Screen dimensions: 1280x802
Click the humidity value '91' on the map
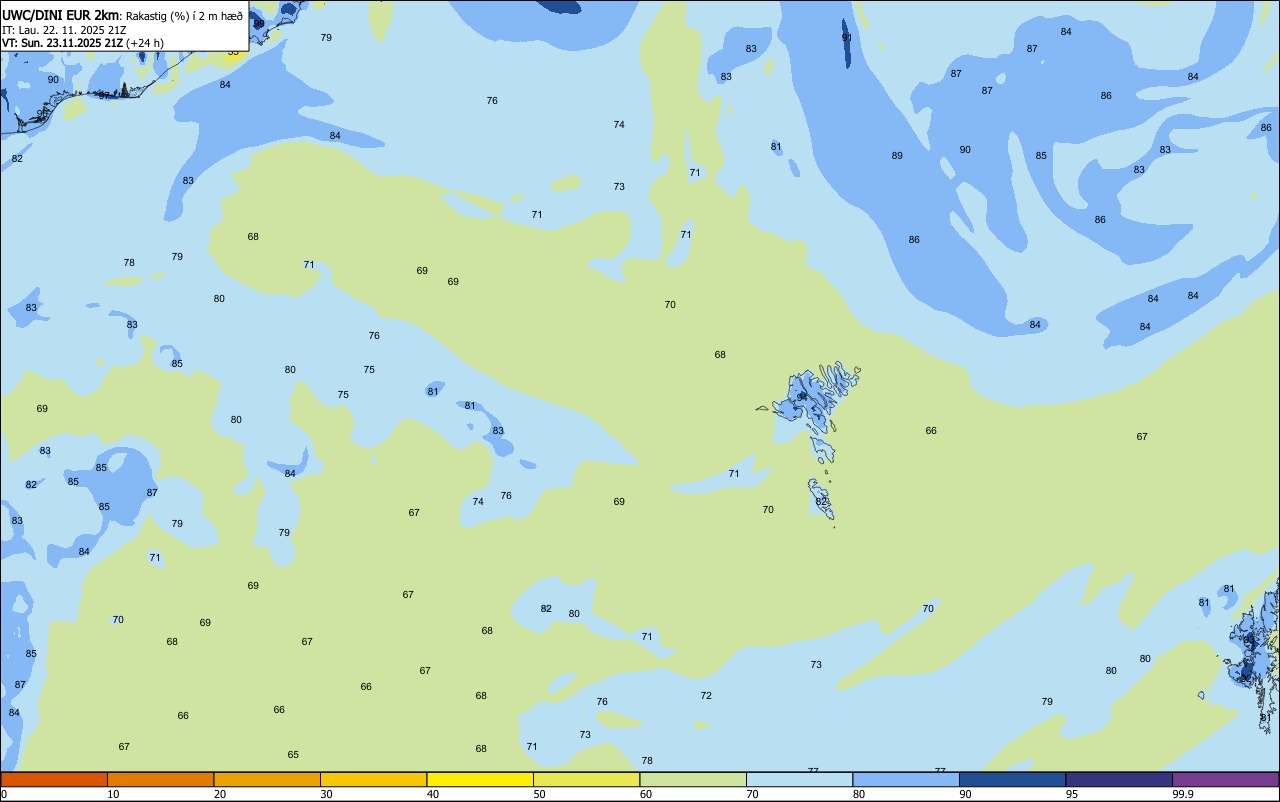point(847,38)
